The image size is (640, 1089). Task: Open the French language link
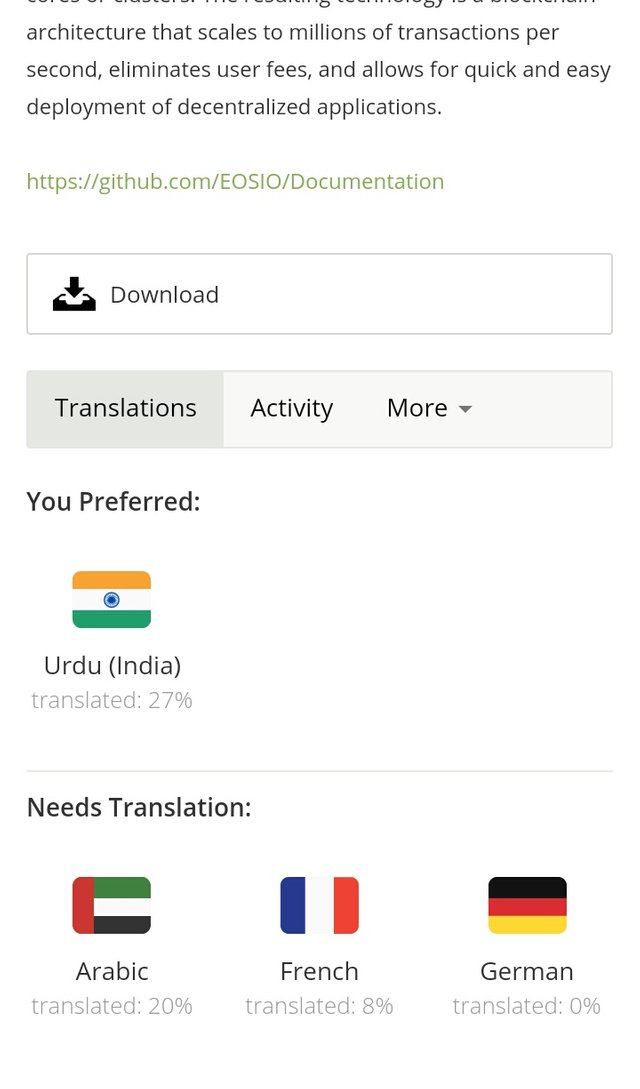click(319, 971)
